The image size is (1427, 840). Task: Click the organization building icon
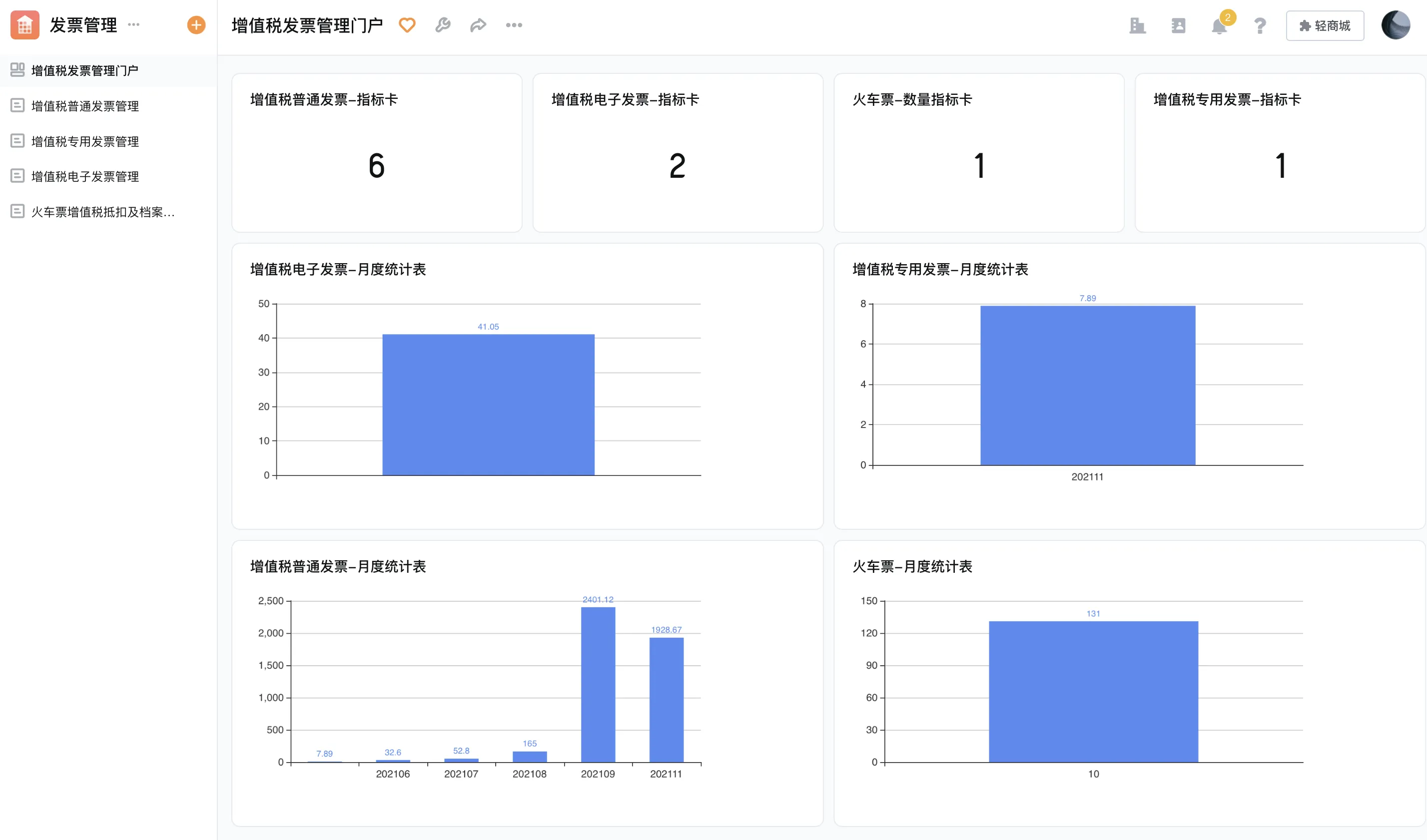(x=1137, y=25)
